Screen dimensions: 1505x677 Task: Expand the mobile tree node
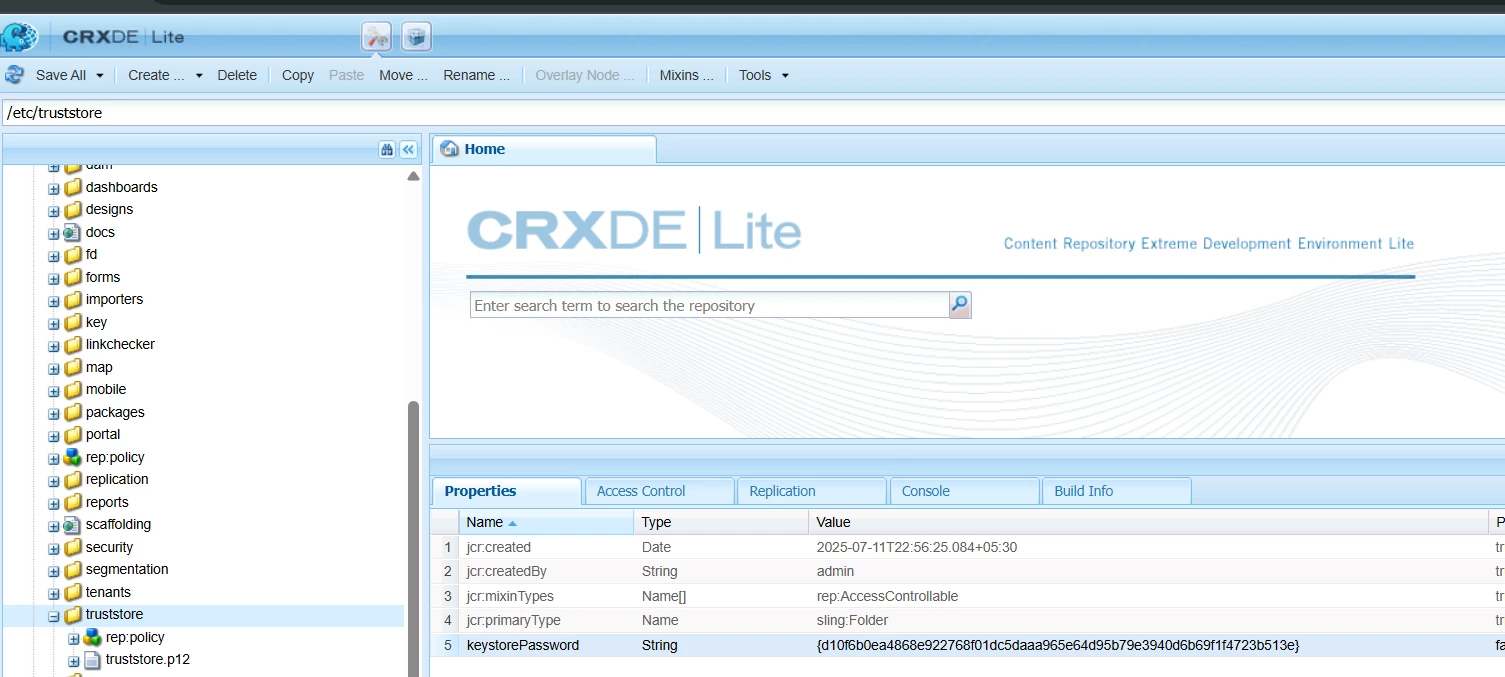coord(54,390)
